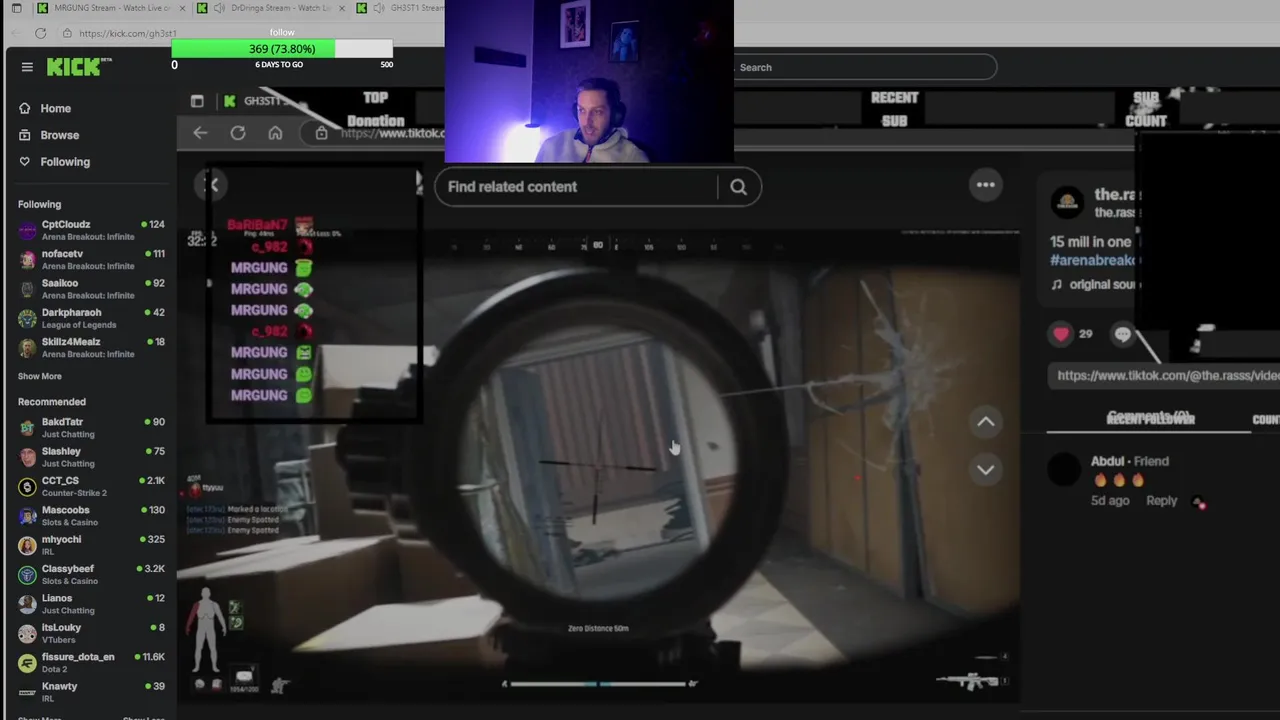The width and height of the screenshot is (1280, 720).
Task: Click CCT_CS channel avatar
Action: (x=27, y=487)
